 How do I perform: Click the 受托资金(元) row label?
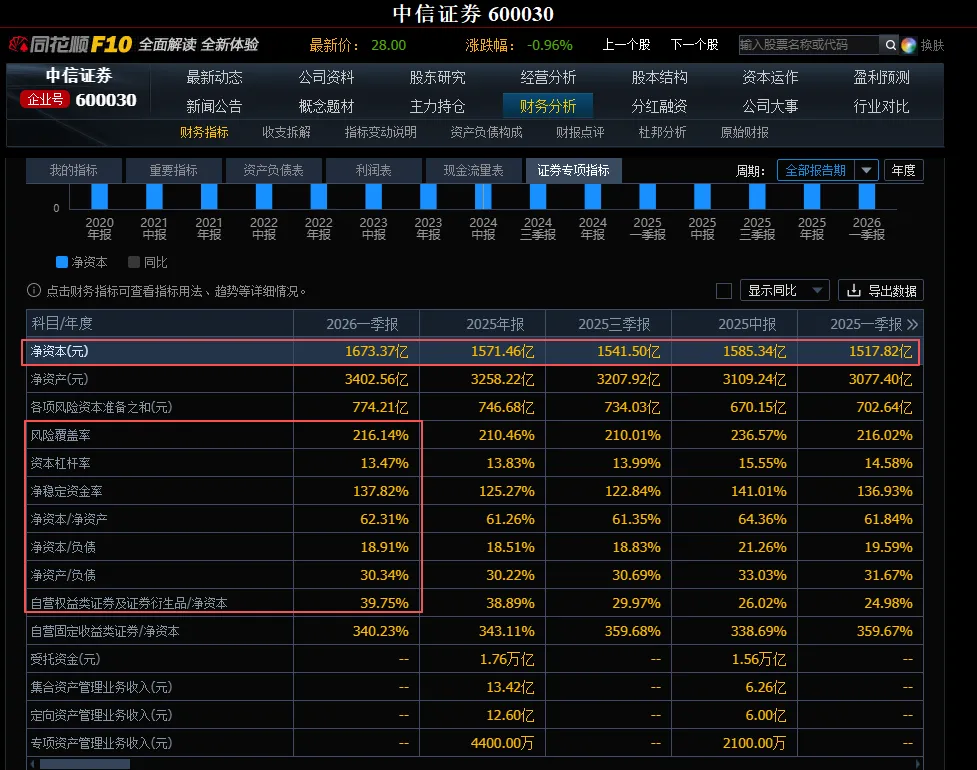(x=65, y=659)
